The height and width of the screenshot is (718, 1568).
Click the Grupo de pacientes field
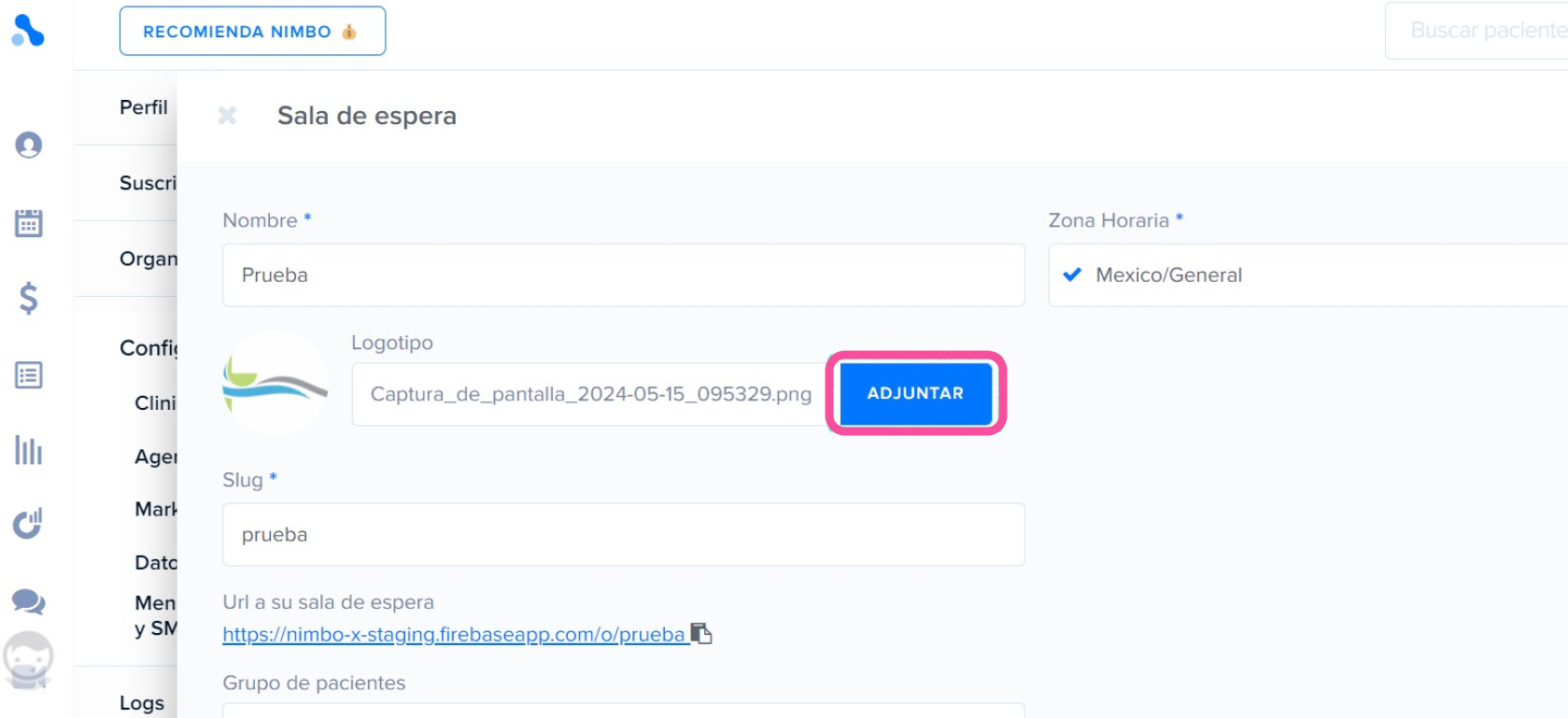pyautogui.click(x=623, y=711)
